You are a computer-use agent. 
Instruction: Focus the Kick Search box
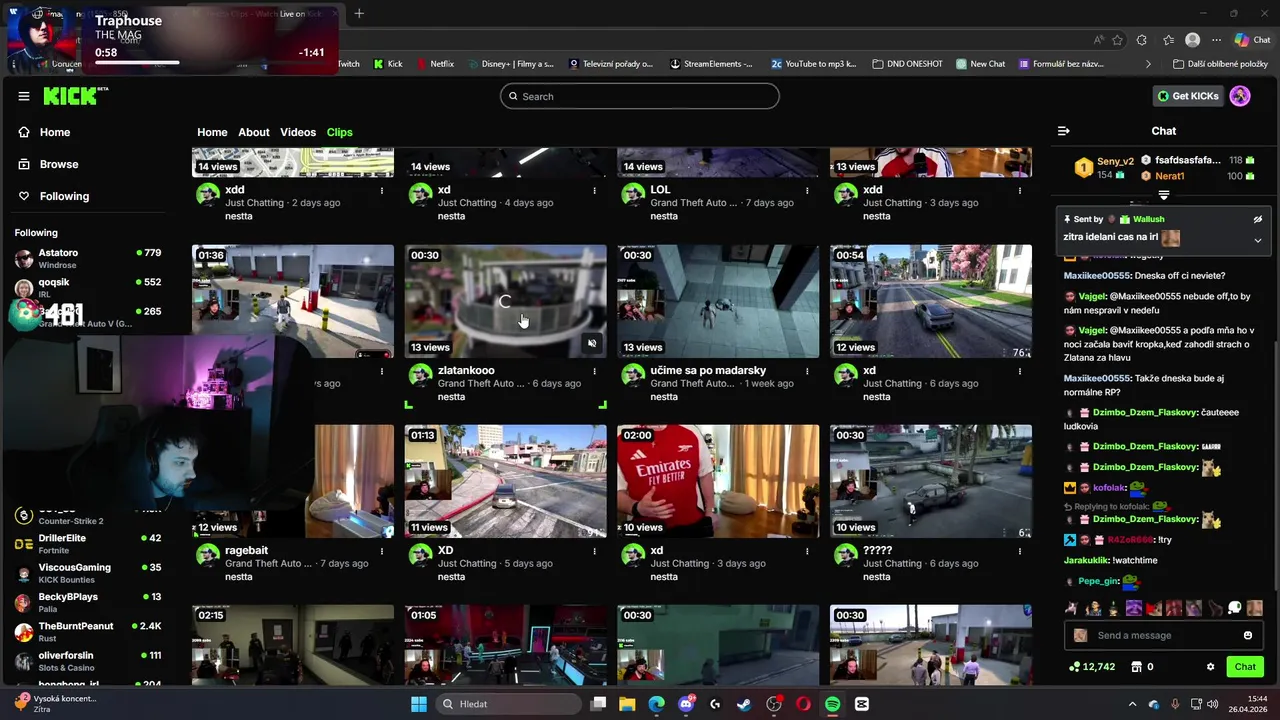(x=640, y=96)
